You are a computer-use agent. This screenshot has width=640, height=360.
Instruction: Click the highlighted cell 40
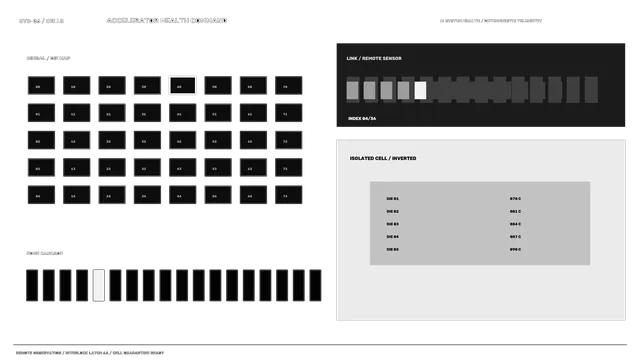tap(182, 85)
